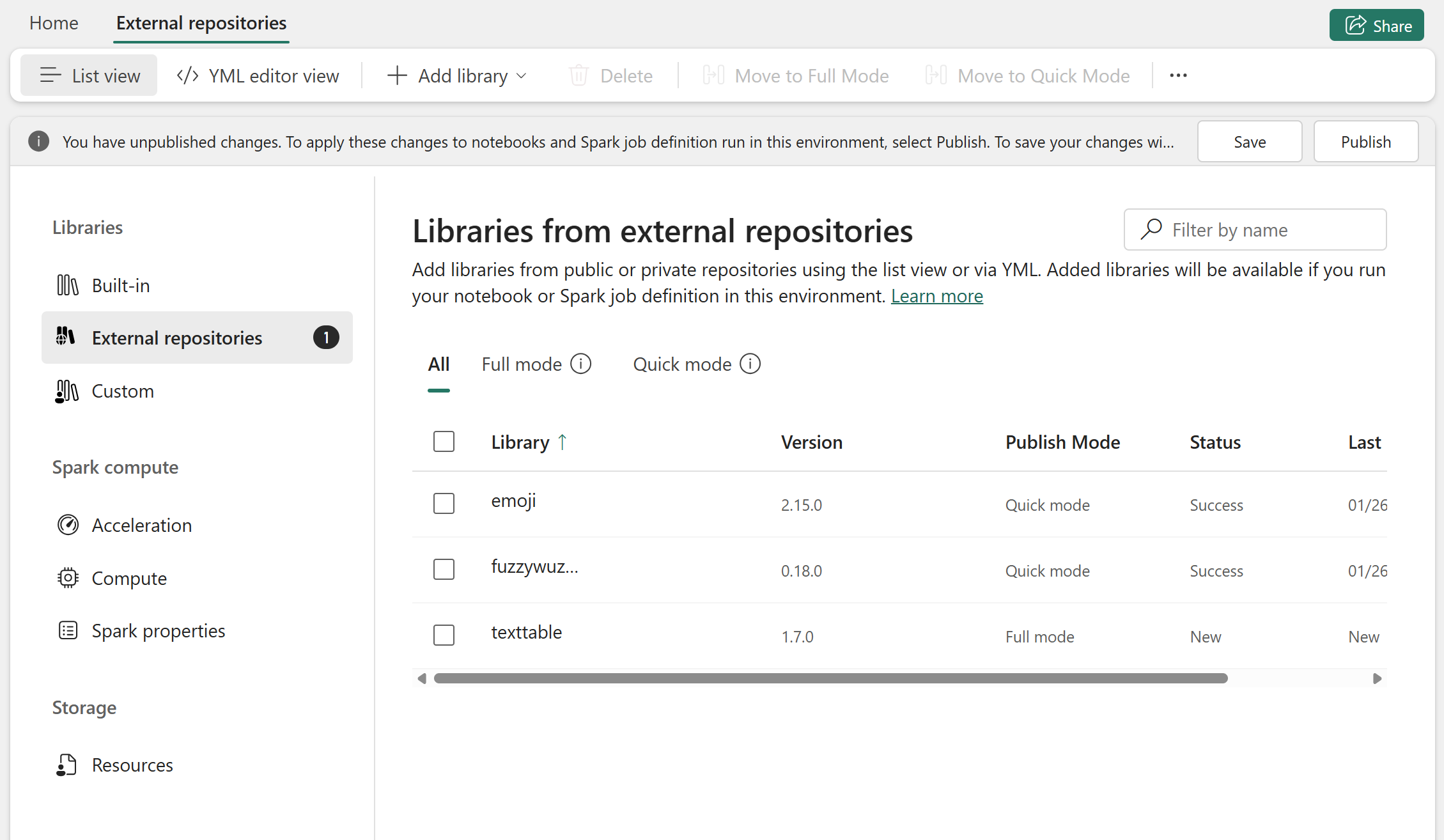
Task: Open Acceleration speedometer icon
Action: (68, 525)
